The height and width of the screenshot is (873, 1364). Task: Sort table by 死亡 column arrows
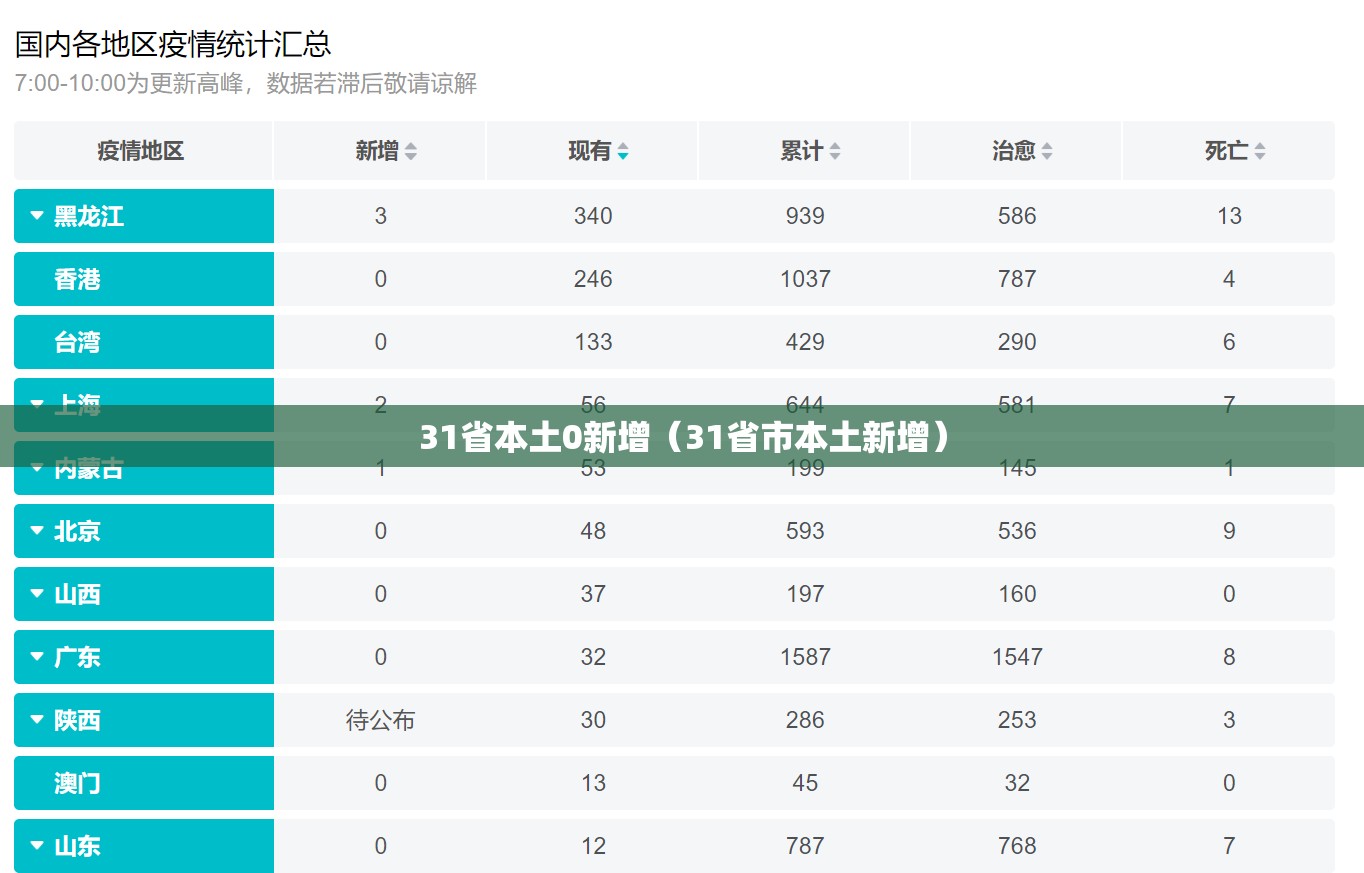tap(1260, 152)
